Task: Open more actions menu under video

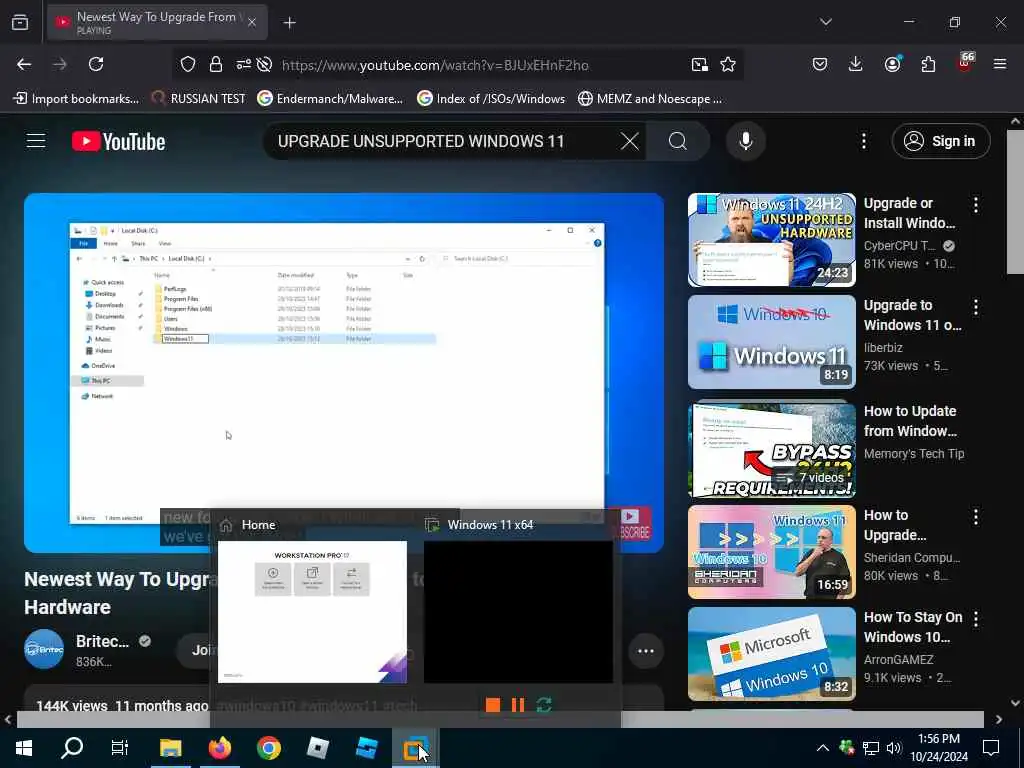Action: pos(646,650)
